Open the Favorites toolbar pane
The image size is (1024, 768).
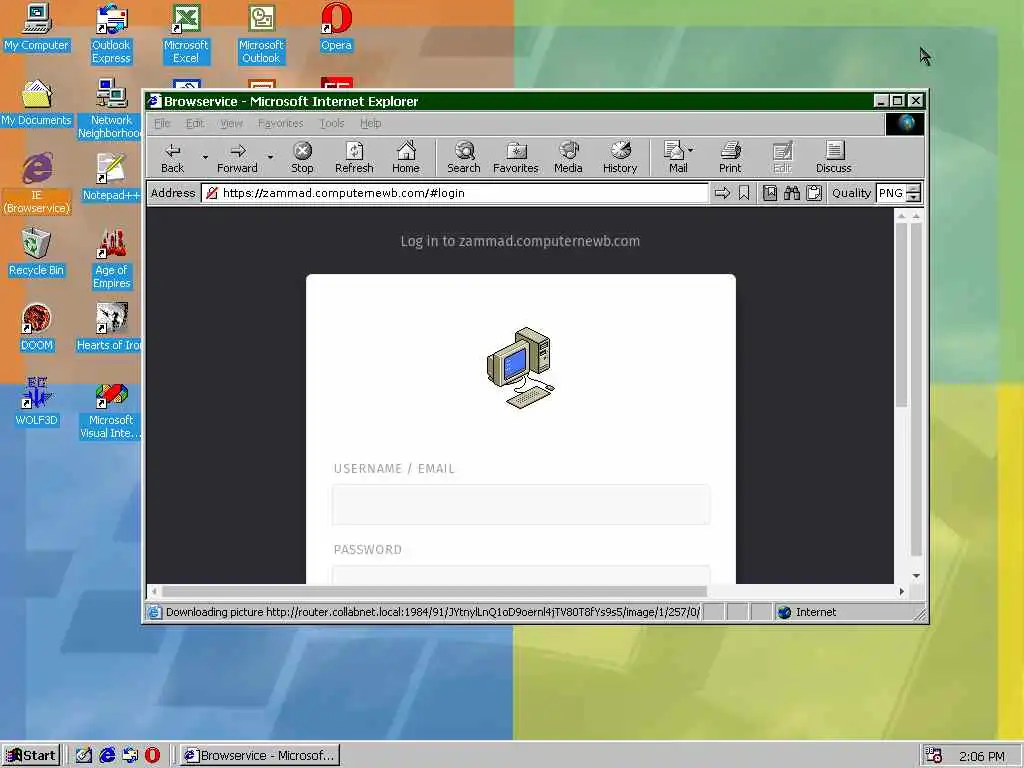(516, 158)
